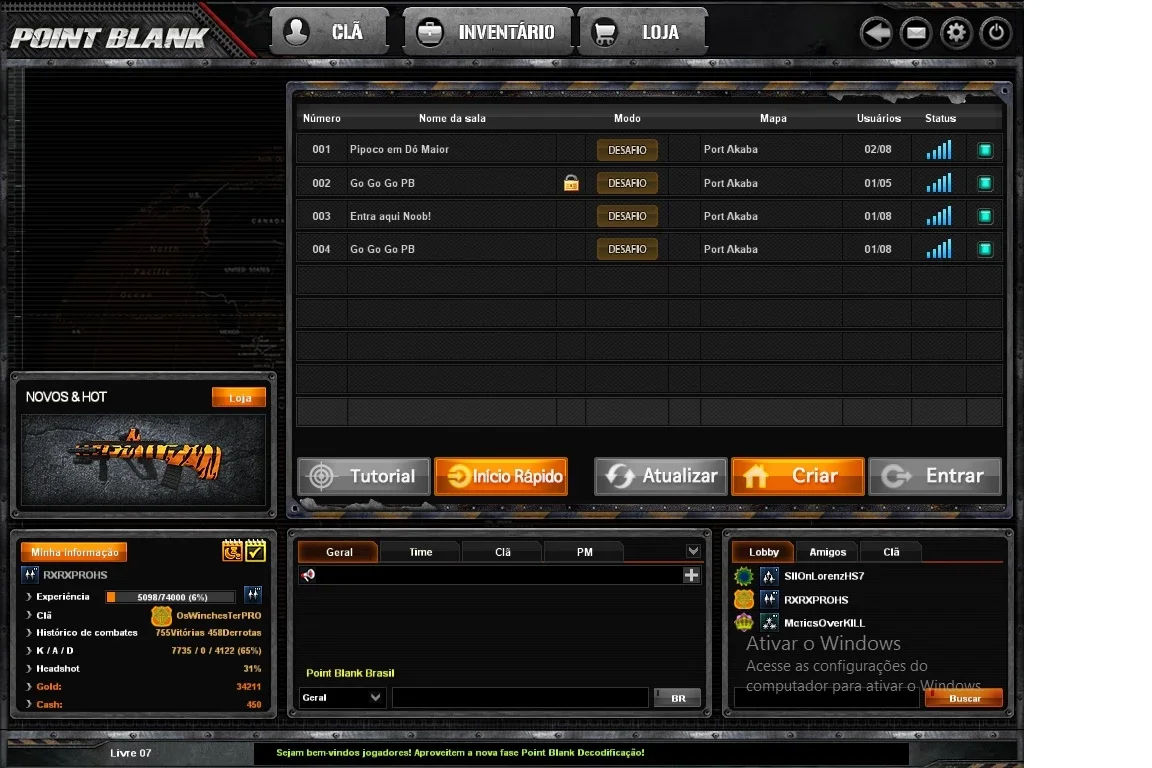Click the tiger rifle thumbnail
This screenshot has height=768, width=1152.
(x=144, y=460)
